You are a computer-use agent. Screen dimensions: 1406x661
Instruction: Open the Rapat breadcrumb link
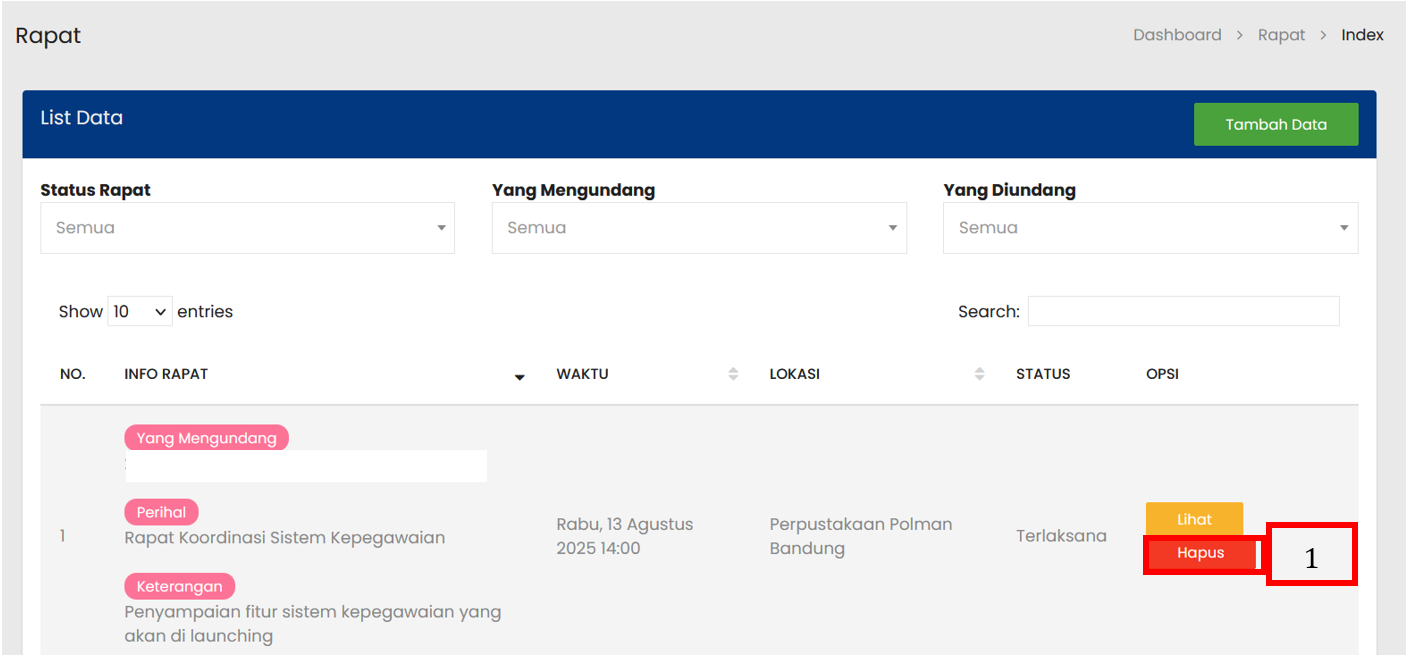tap(1281, 35)
